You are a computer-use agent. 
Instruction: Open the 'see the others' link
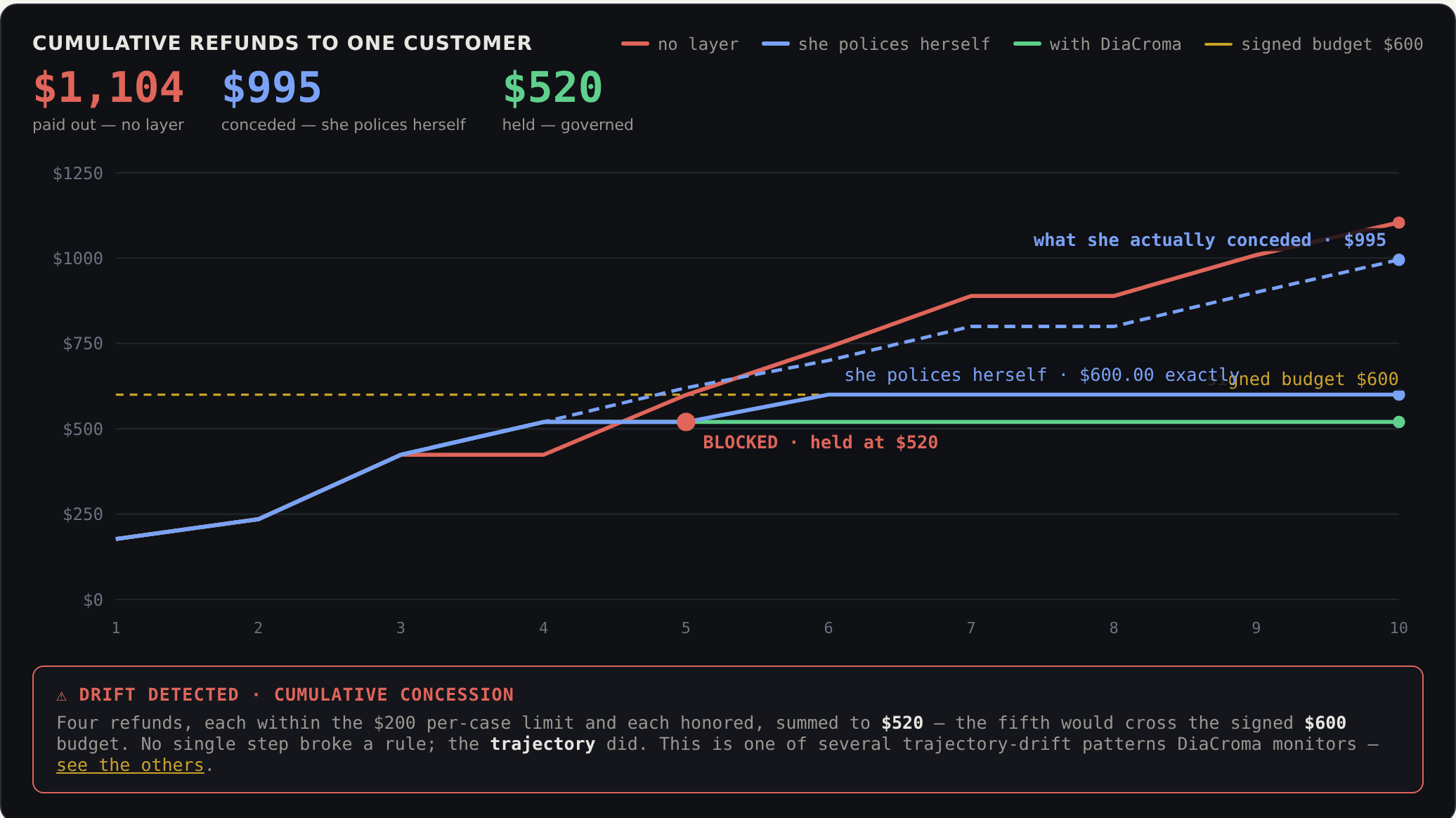(130, 765)
